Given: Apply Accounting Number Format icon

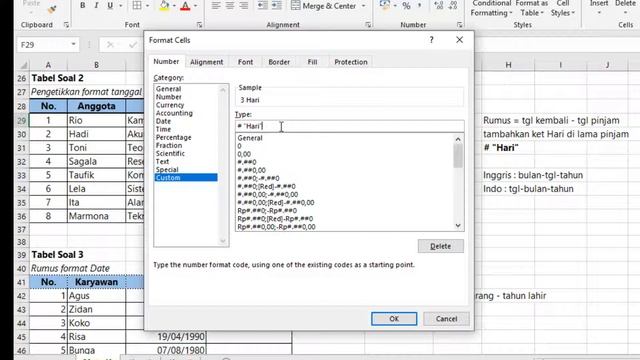Looking at the screenshot, I should (384, 5).
